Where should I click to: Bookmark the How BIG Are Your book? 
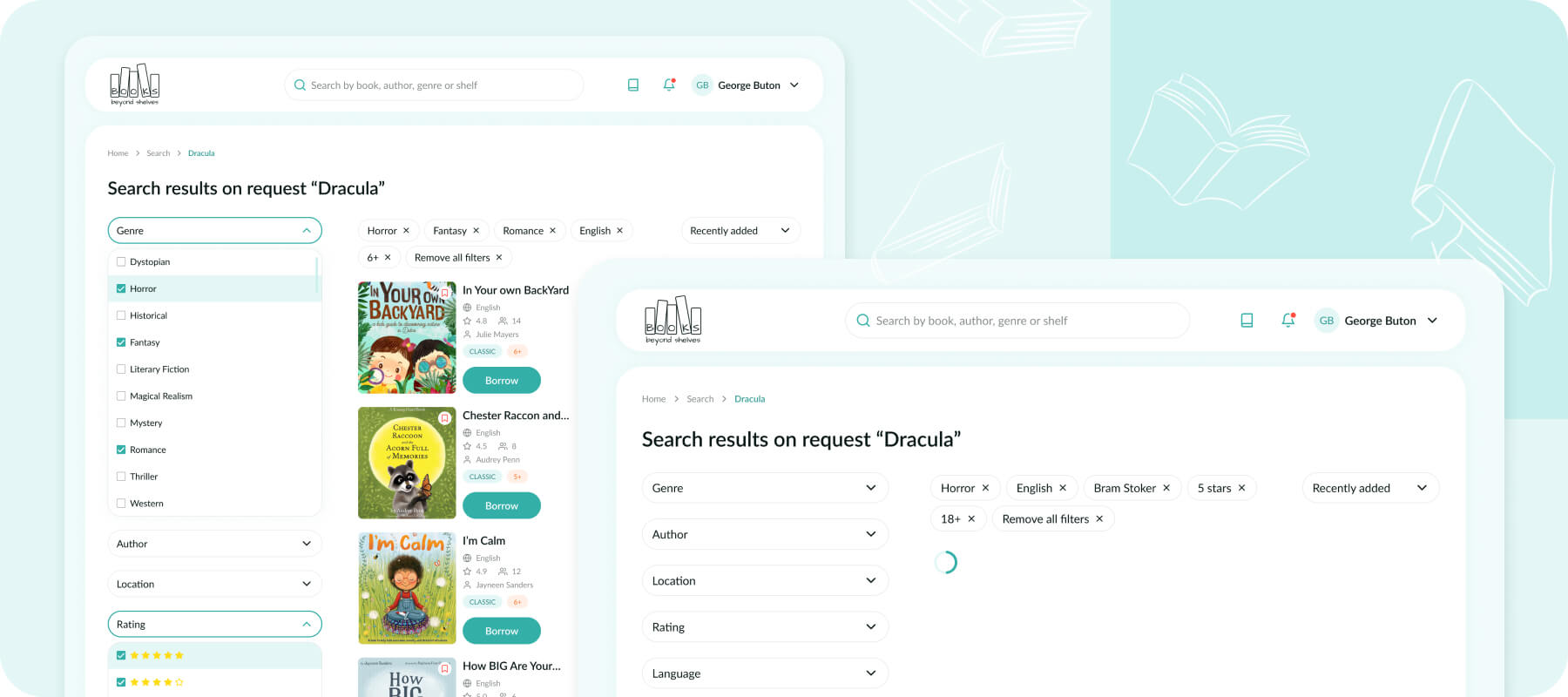(444, 669)
